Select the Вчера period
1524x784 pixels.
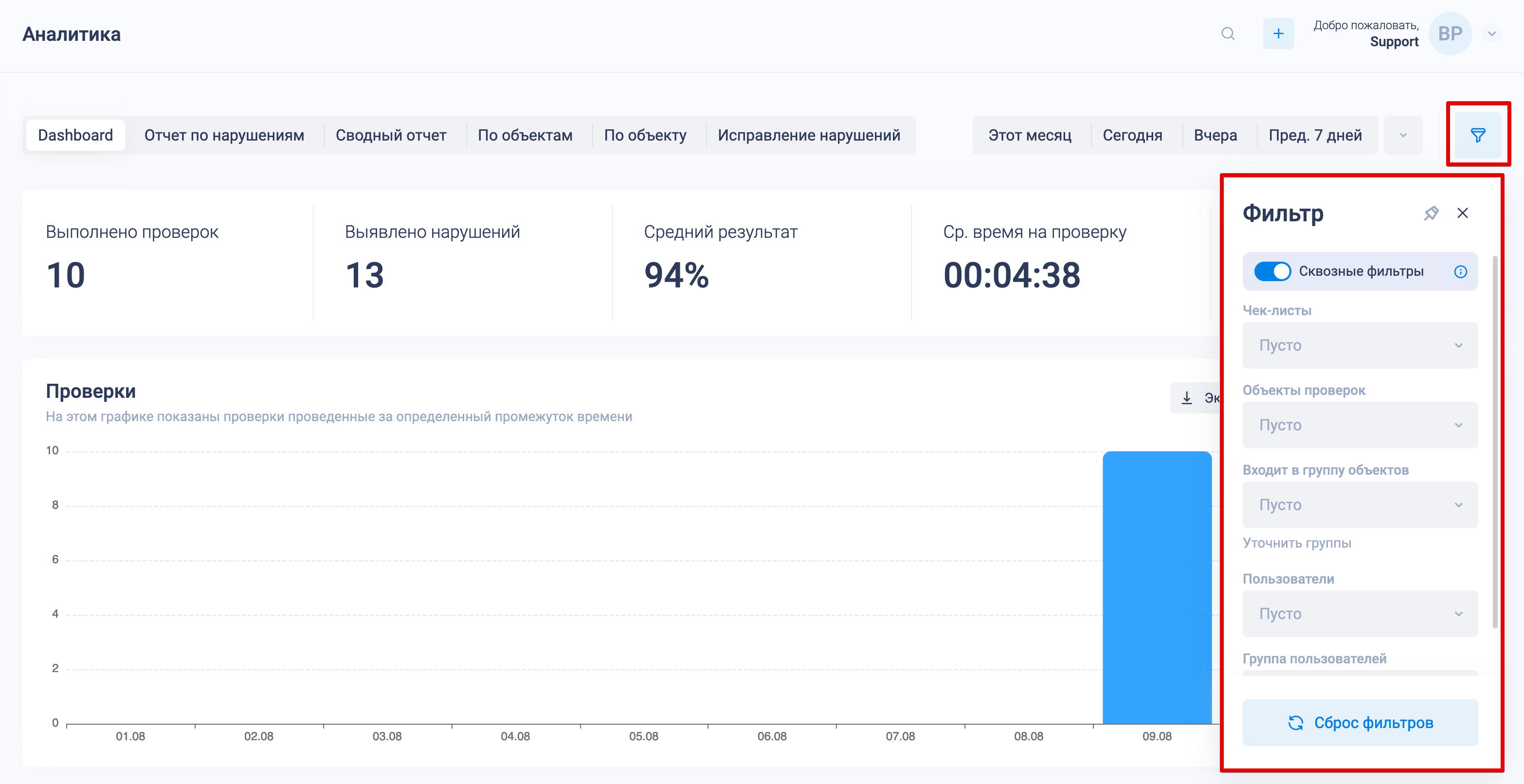pyautogui.click(x=1215, y=135)
